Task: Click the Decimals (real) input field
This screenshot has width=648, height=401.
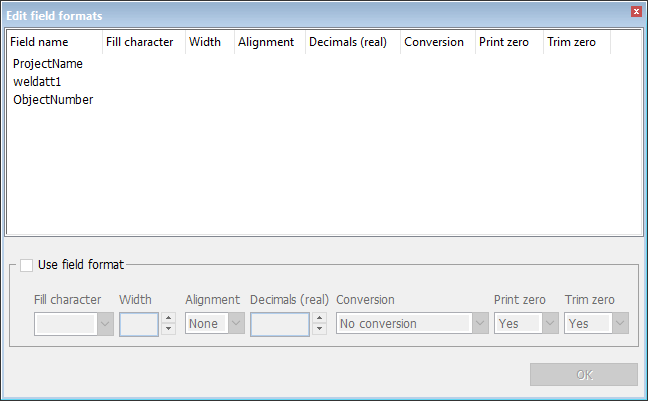Action: 280,324
